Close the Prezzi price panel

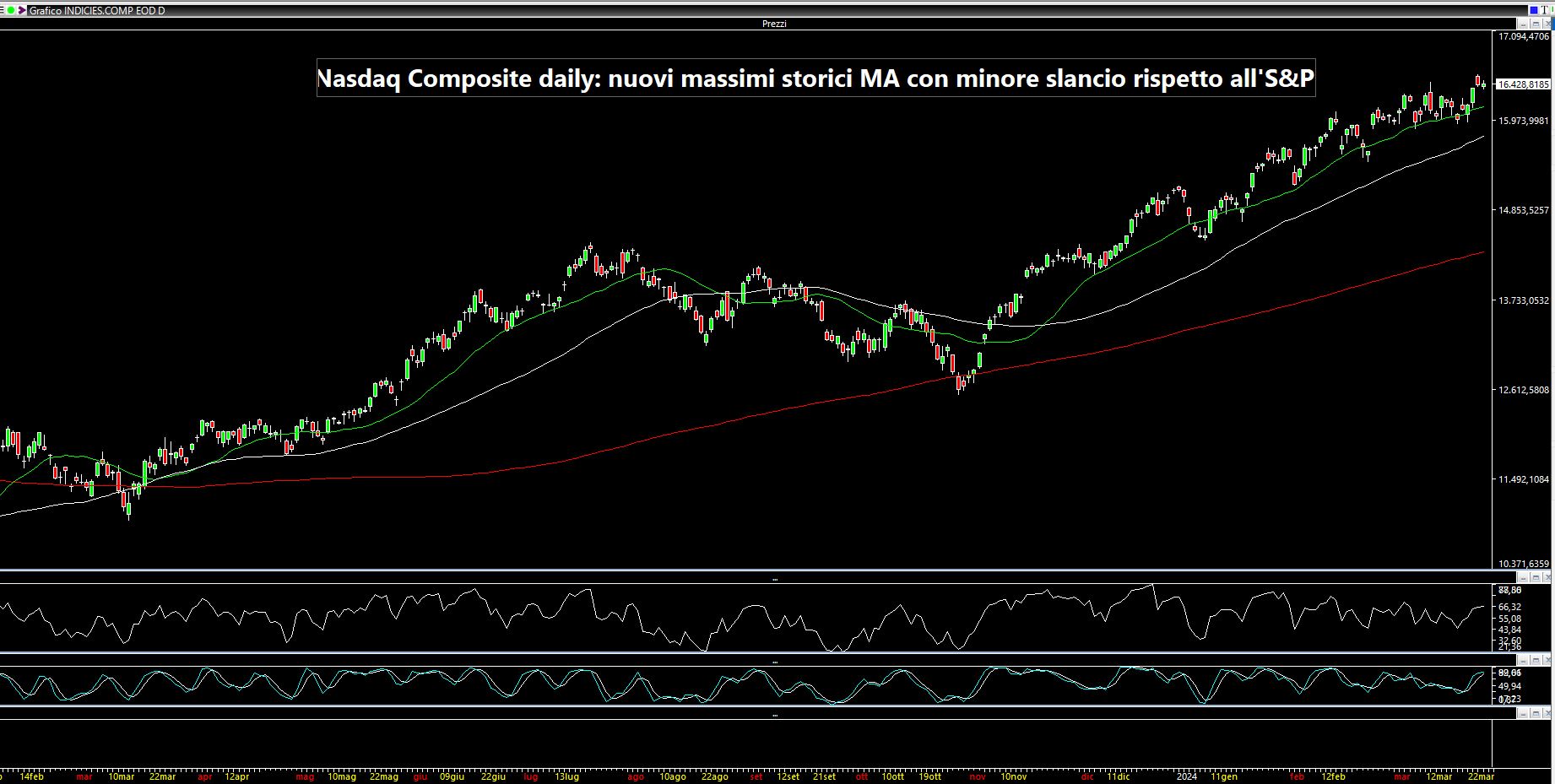coord(1547,24)
